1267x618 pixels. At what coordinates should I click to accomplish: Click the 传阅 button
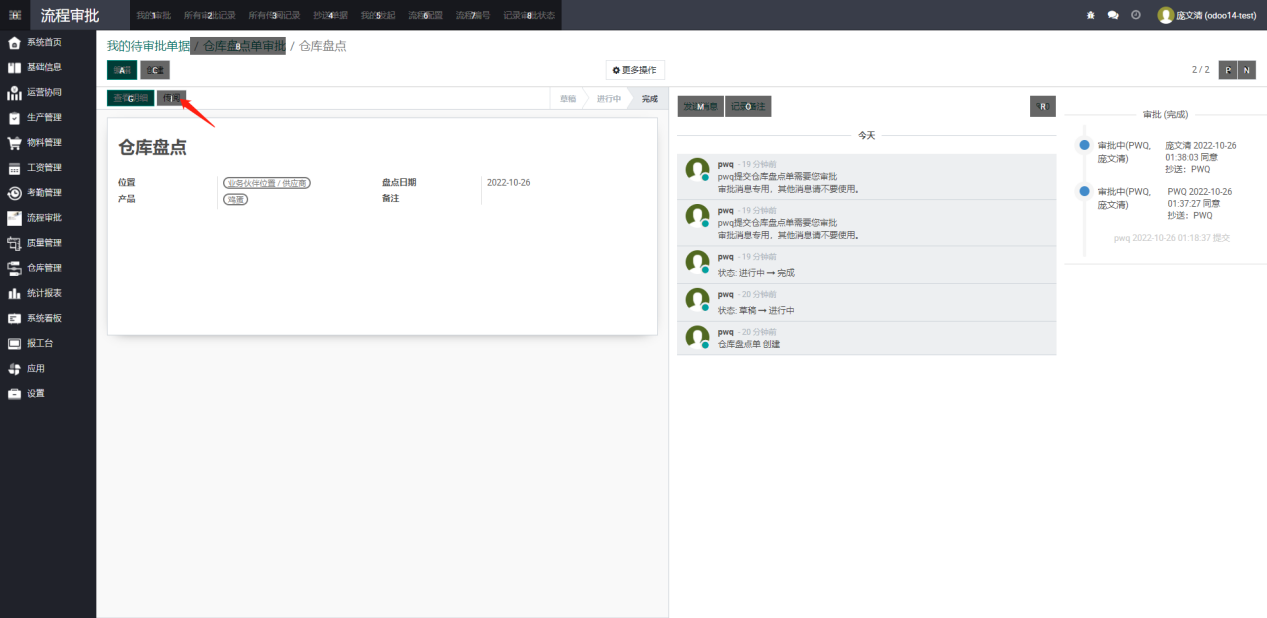[171, 98]
